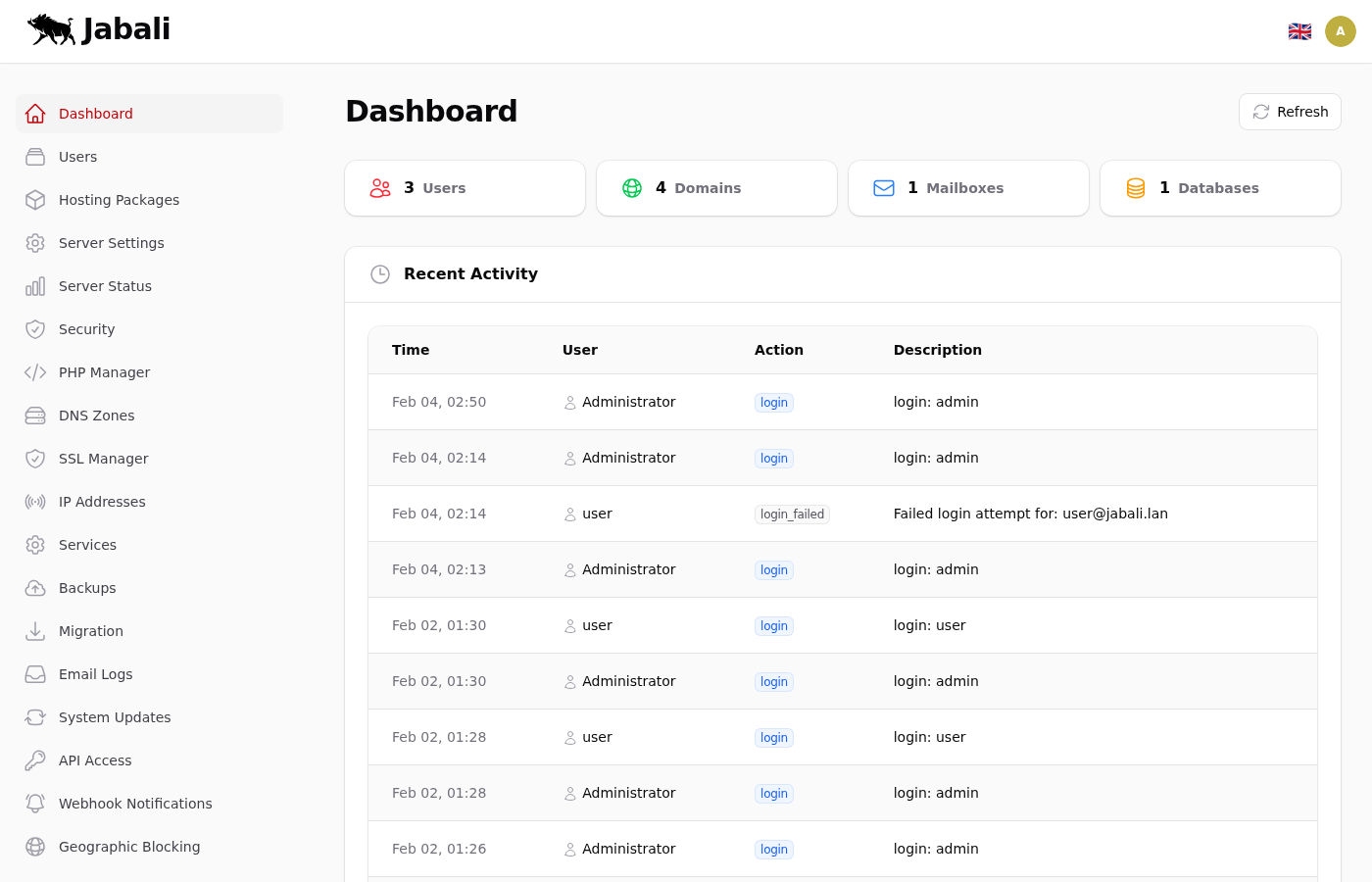
Task: Open the Users menu item
Action: [x=78, y=157]
